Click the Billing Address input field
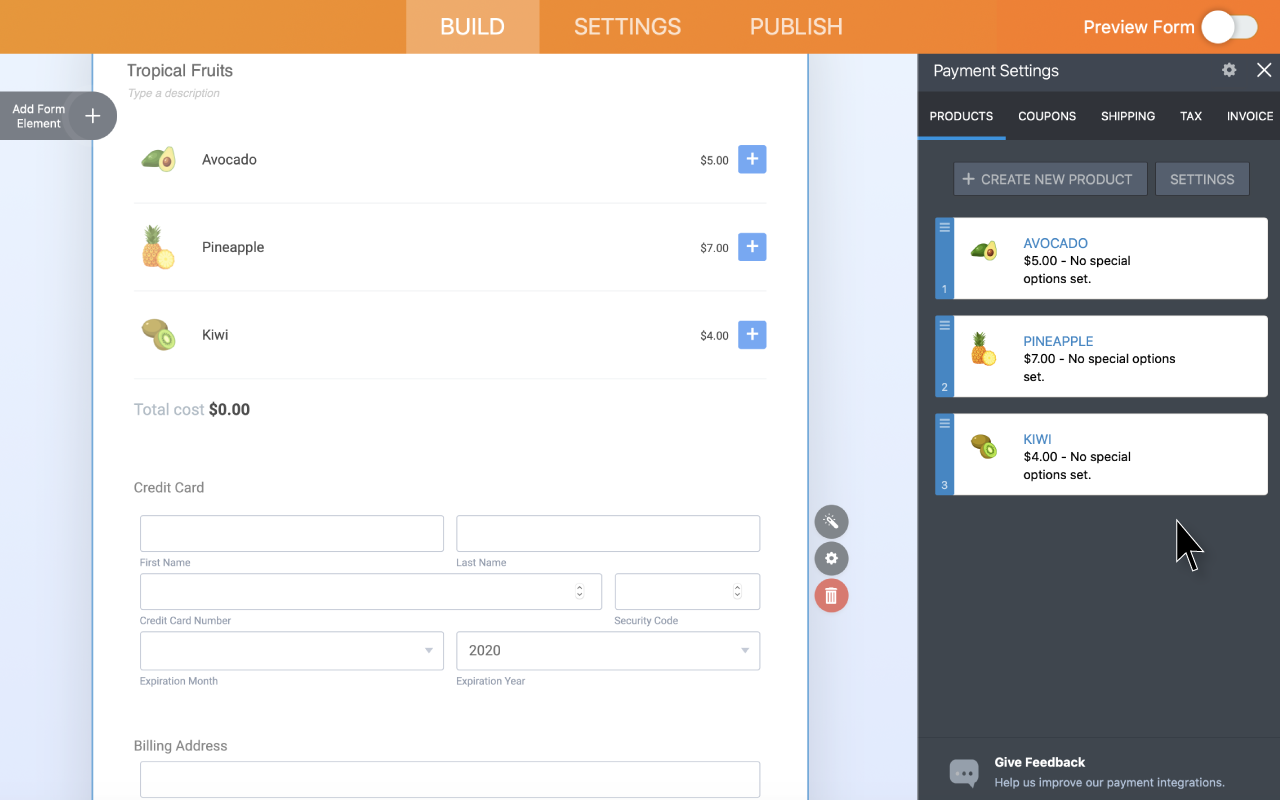 click(449, 779)
